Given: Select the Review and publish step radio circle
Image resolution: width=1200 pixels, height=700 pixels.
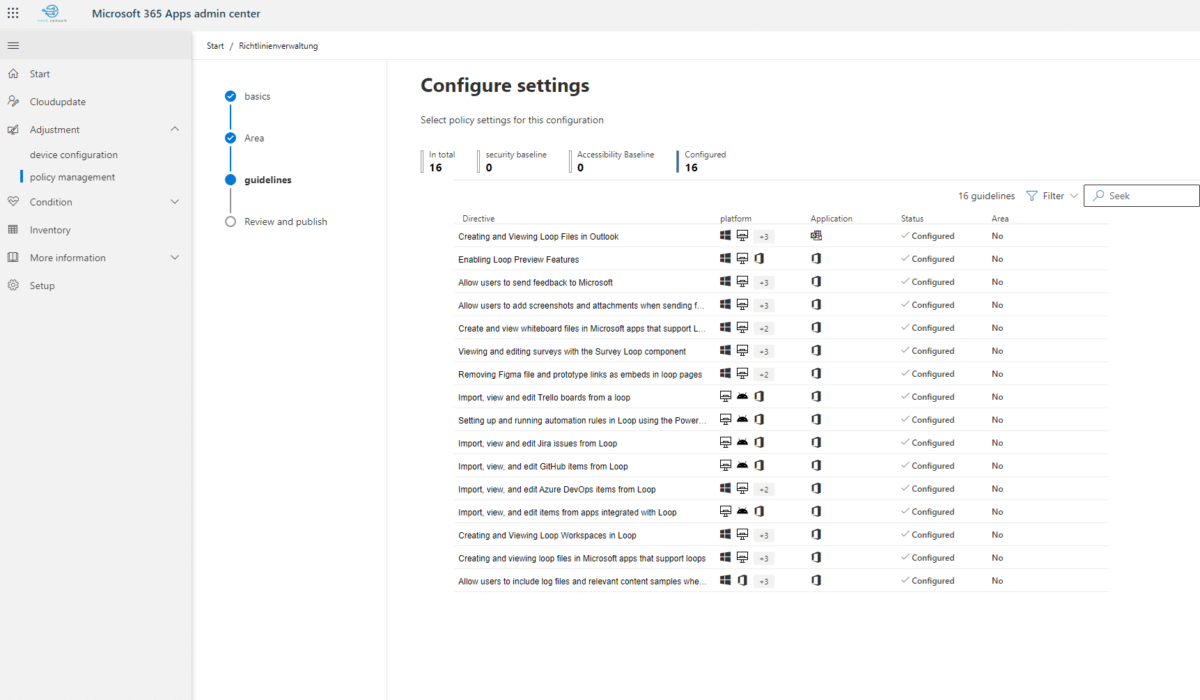Looking at the screenshot, I should (229, 221).
